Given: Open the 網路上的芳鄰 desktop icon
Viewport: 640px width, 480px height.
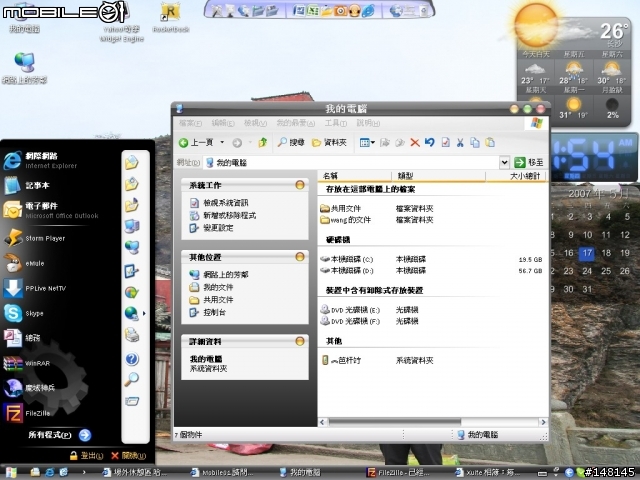Looking at the screenshot, I should pyautogui.click(x=24, y=68).
